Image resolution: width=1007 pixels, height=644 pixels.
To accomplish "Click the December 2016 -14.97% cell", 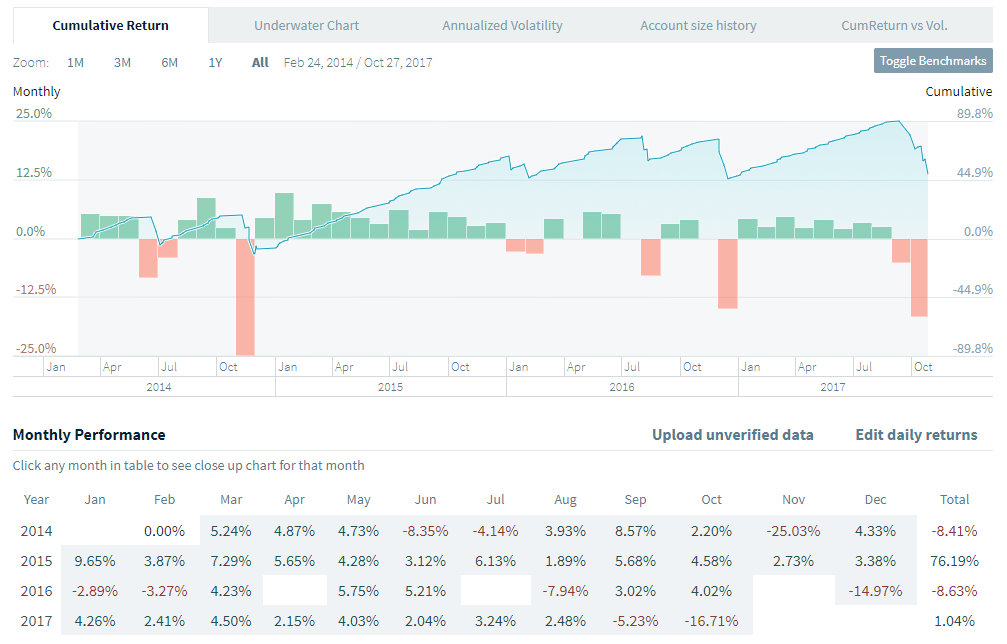I will point(875,591).
